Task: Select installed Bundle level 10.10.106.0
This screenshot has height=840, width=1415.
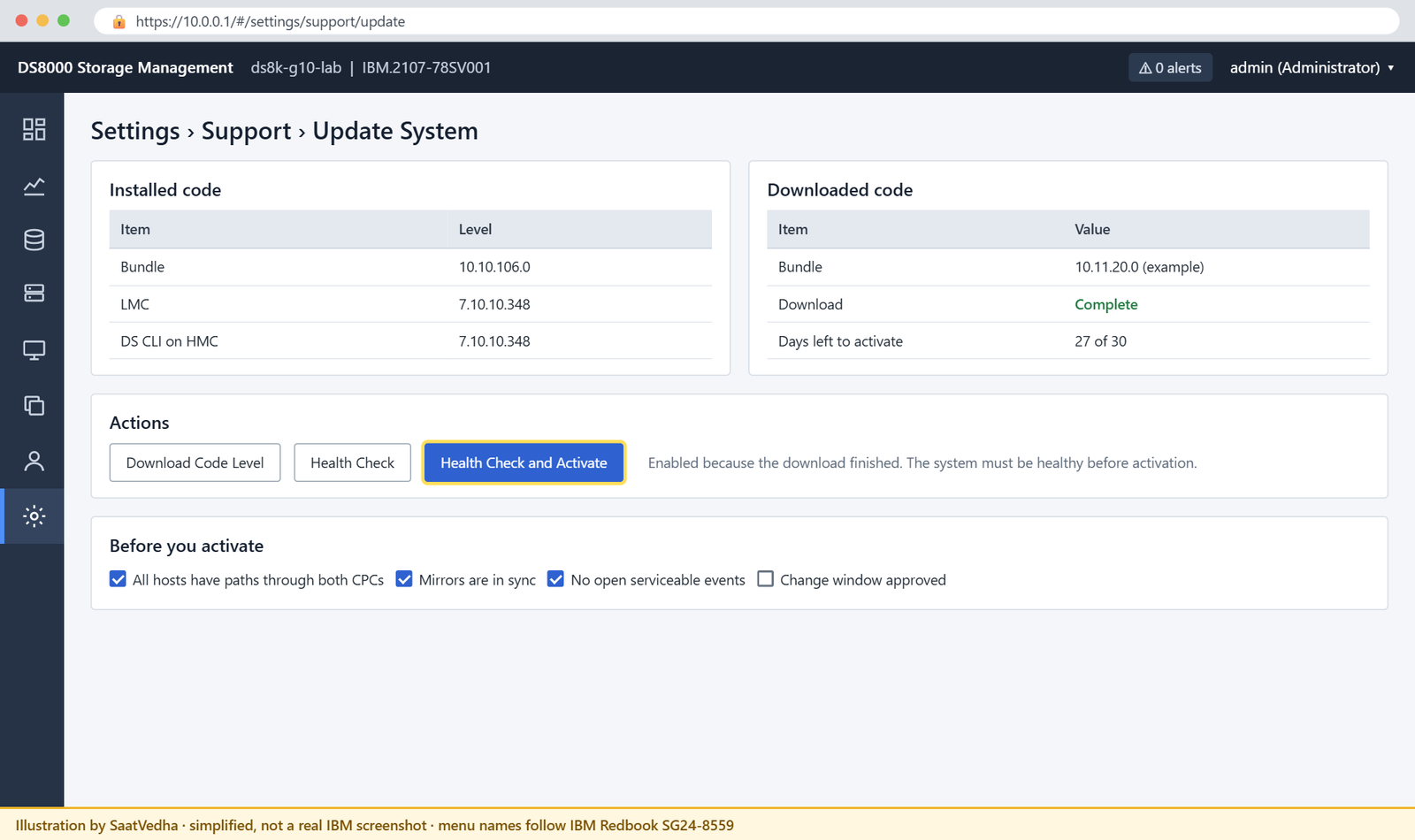Action: (x=494, y=267)
